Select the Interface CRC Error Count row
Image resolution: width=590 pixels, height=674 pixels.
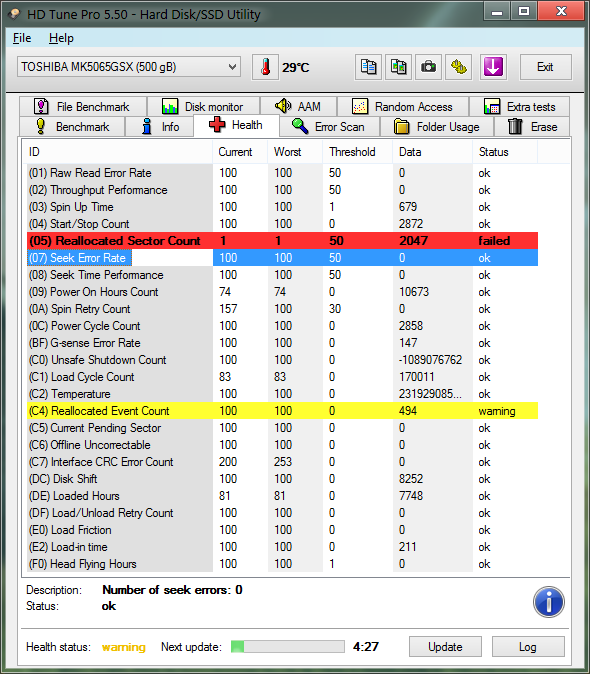[x=282, y=462]
